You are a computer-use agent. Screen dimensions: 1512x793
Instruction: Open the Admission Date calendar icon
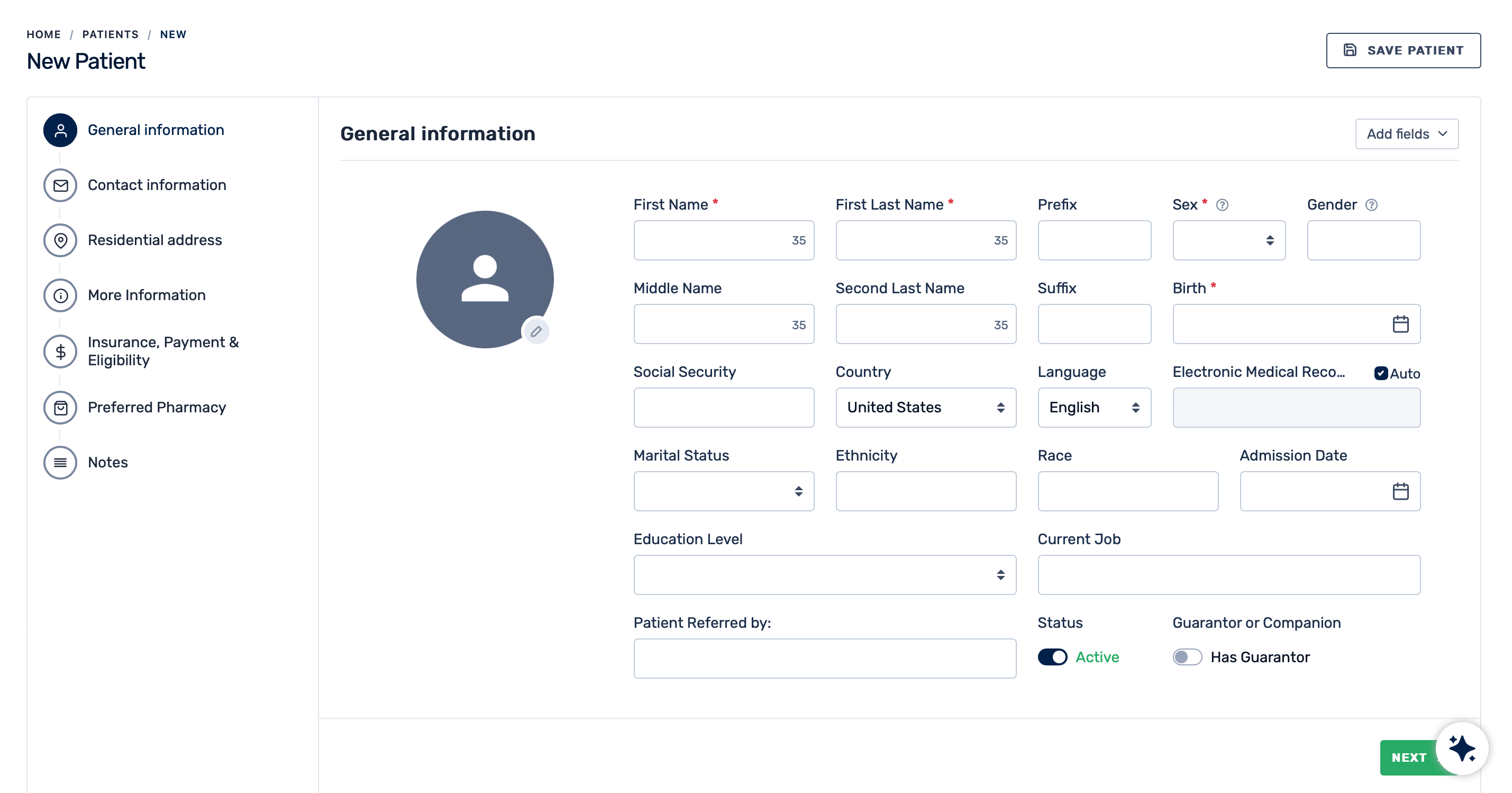tap(1400, 491)
